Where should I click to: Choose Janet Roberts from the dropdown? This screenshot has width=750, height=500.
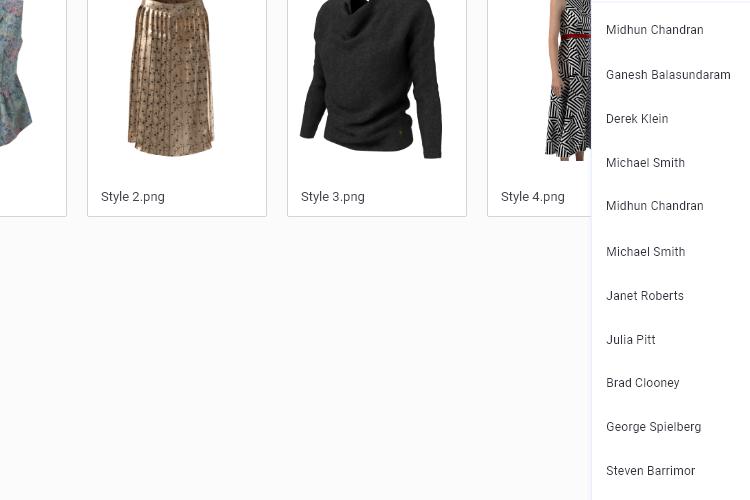point(645,296)
